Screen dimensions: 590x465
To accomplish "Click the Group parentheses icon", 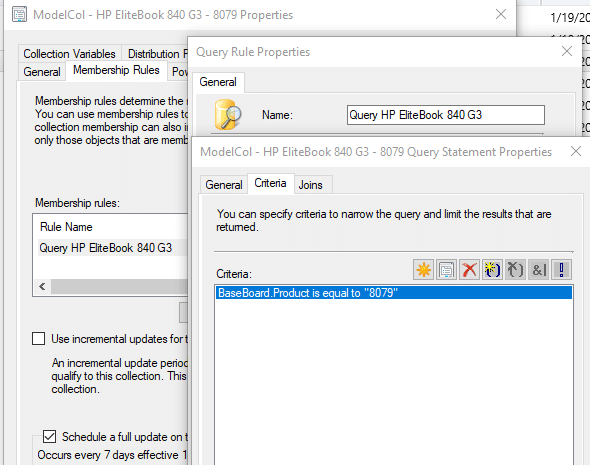I will click(x=492, y=269).
